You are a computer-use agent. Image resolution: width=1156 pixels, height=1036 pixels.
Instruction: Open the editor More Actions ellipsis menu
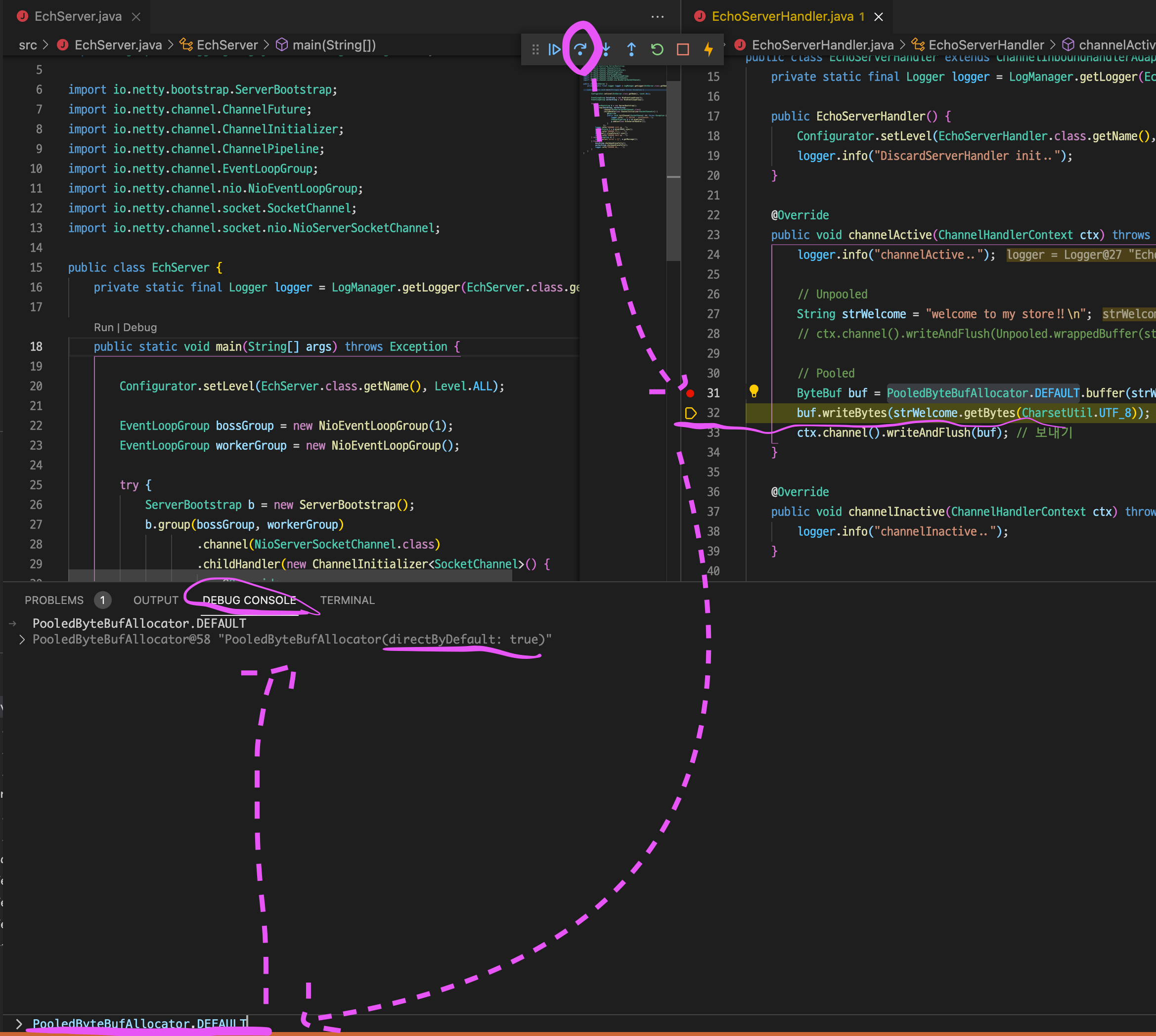coord(657,16)
